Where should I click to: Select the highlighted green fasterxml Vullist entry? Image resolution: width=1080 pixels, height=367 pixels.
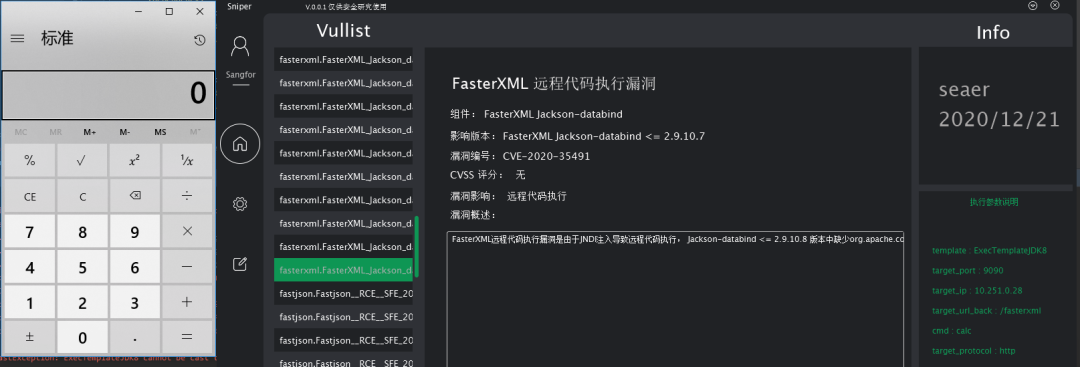(x=343, y=270)
